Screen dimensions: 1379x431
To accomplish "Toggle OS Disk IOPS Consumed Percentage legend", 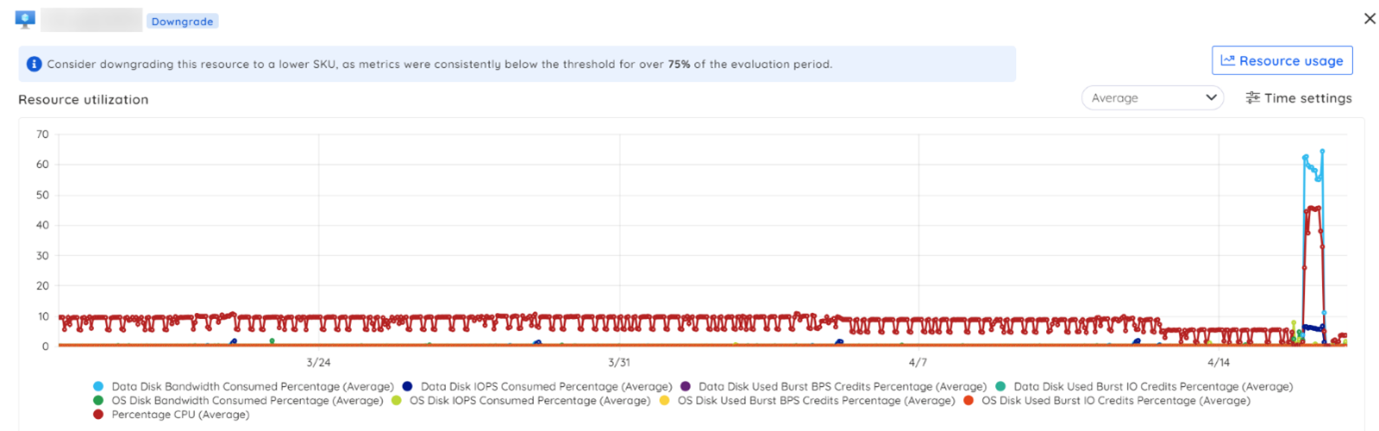I will tap(530, 401).
